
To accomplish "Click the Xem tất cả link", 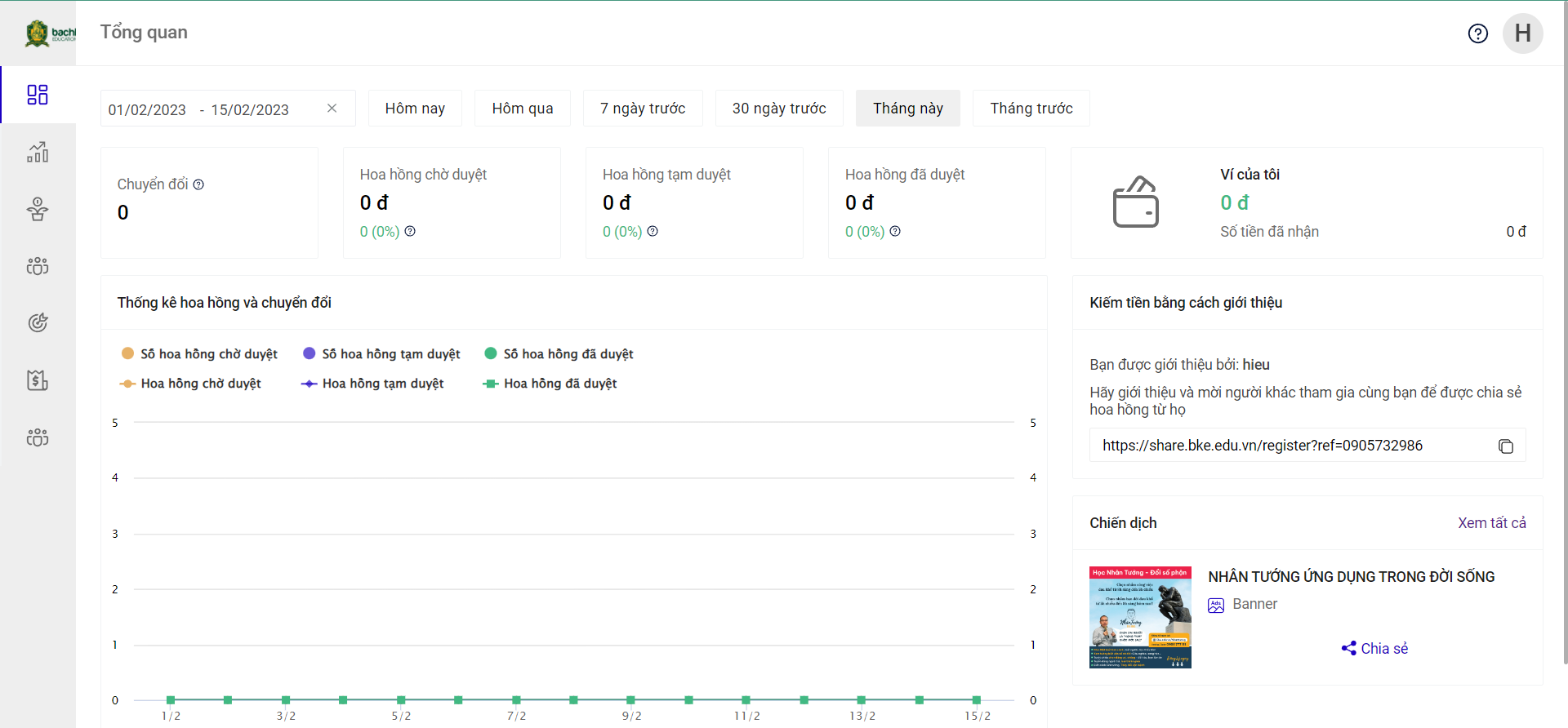I will point(1491,523).
